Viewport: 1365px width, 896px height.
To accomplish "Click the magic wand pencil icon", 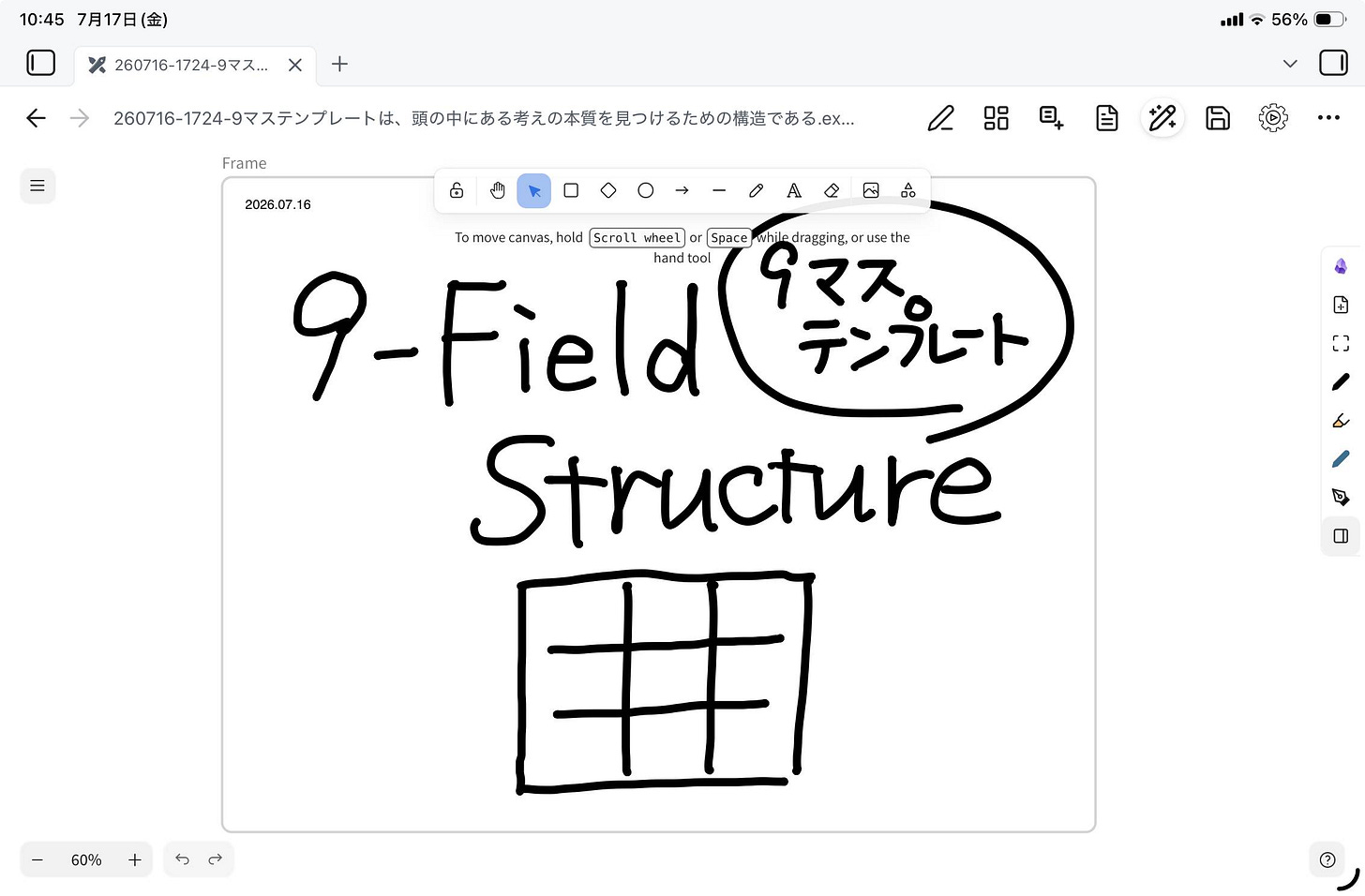I will (1162, 118).
